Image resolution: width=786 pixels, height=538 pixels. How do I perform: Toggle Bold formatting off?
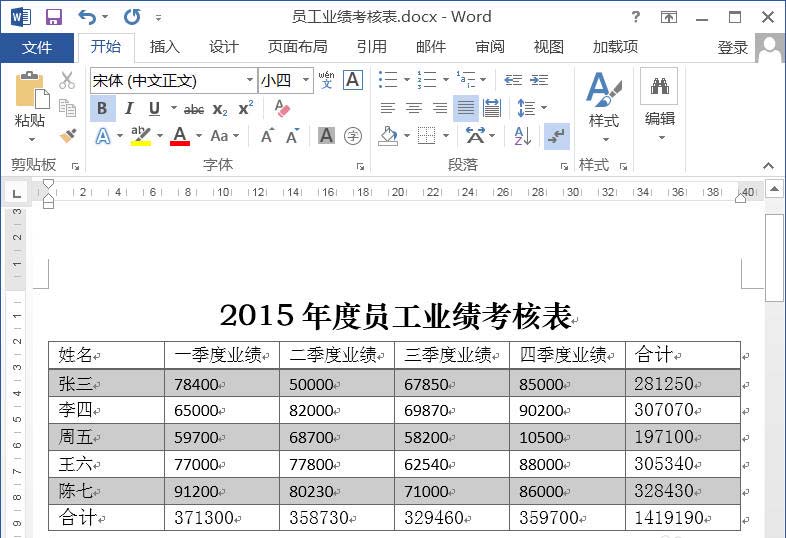coord(102,108)
